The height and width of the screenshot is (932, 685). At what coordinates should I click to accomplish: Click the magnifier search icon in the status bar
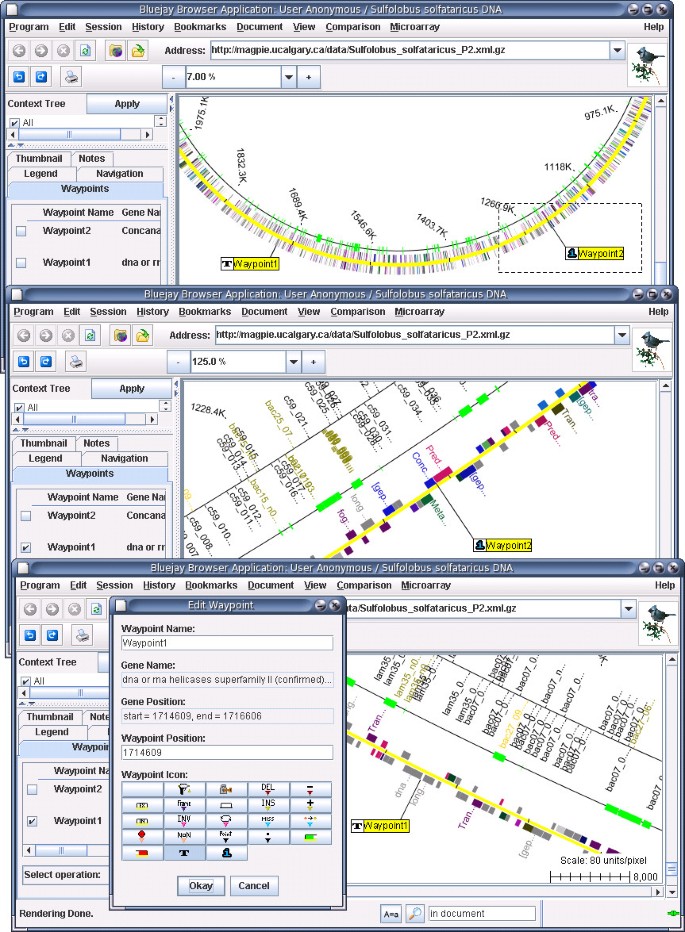pos(415,913)
